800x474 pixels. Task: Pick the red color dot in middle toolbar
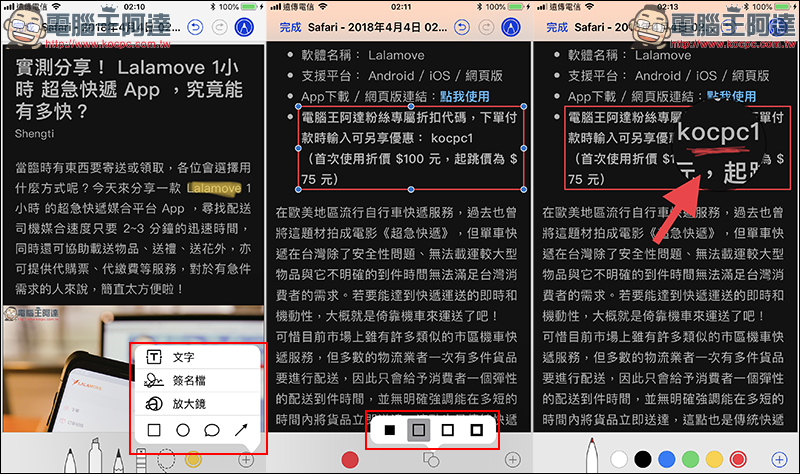pyautogui.click(x=350, y=459)
